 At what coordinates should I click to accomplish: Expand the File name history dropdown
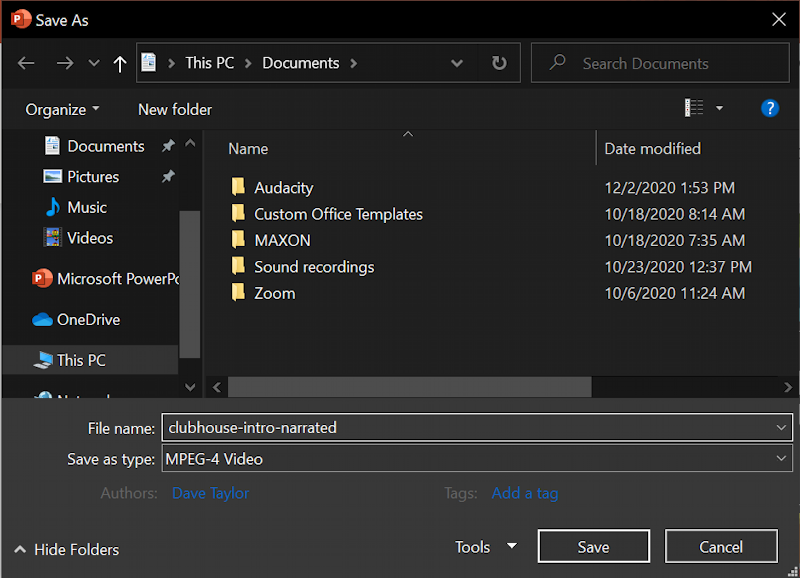[781, 427]
